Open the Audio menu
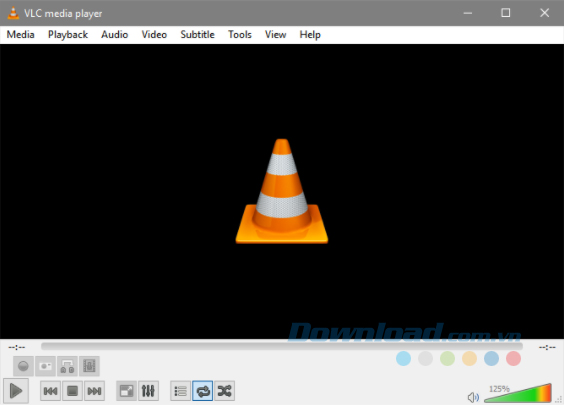 (114, 35)
